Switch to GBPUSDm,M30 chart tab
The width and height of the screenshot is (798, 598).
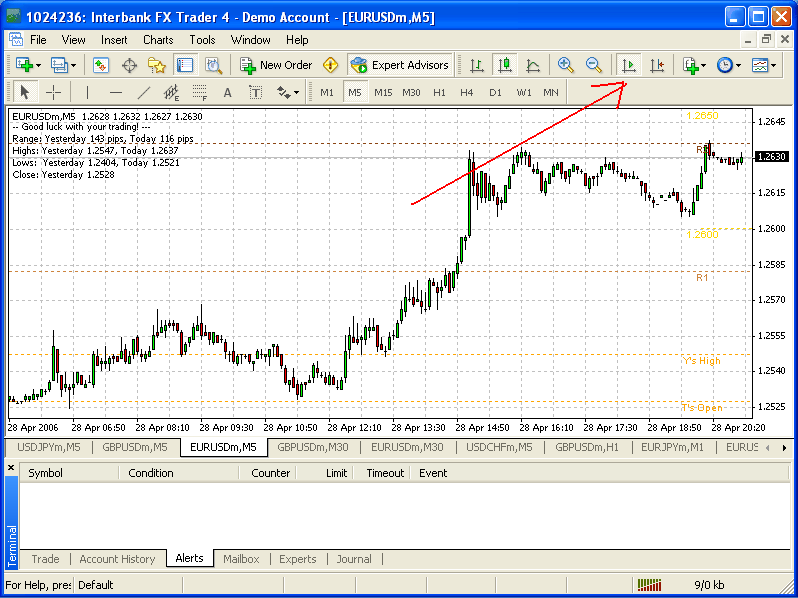[x=313, y=447]
